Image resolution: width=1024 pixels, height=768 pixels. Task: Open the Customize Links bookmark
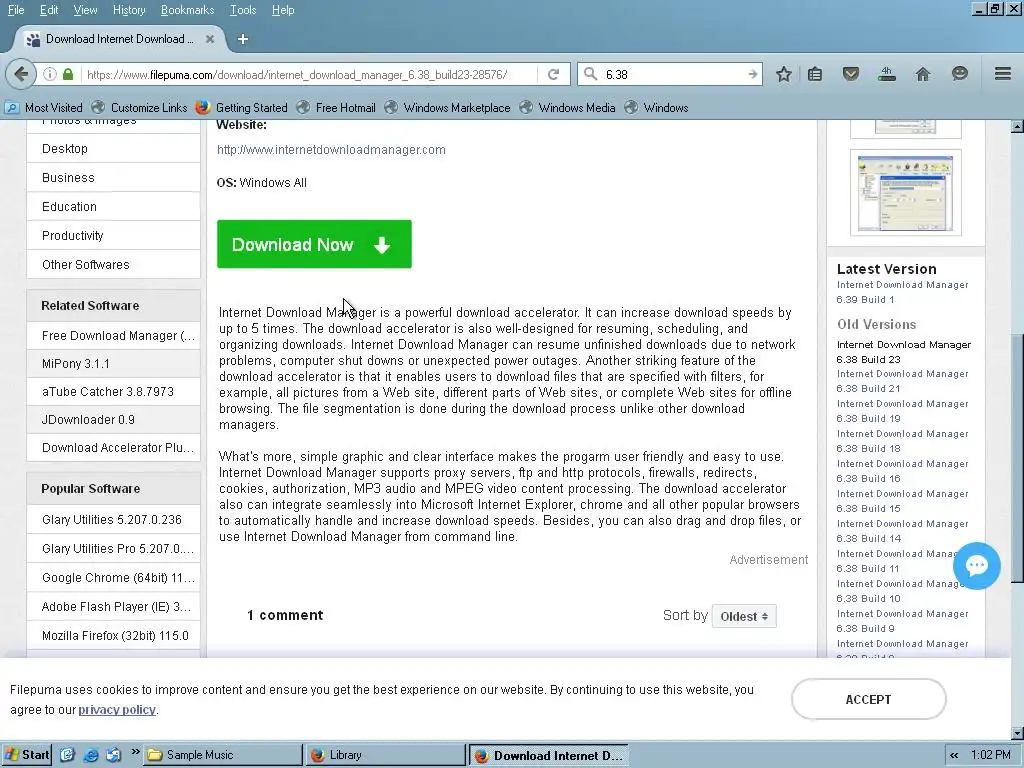(x=140, y=108)
